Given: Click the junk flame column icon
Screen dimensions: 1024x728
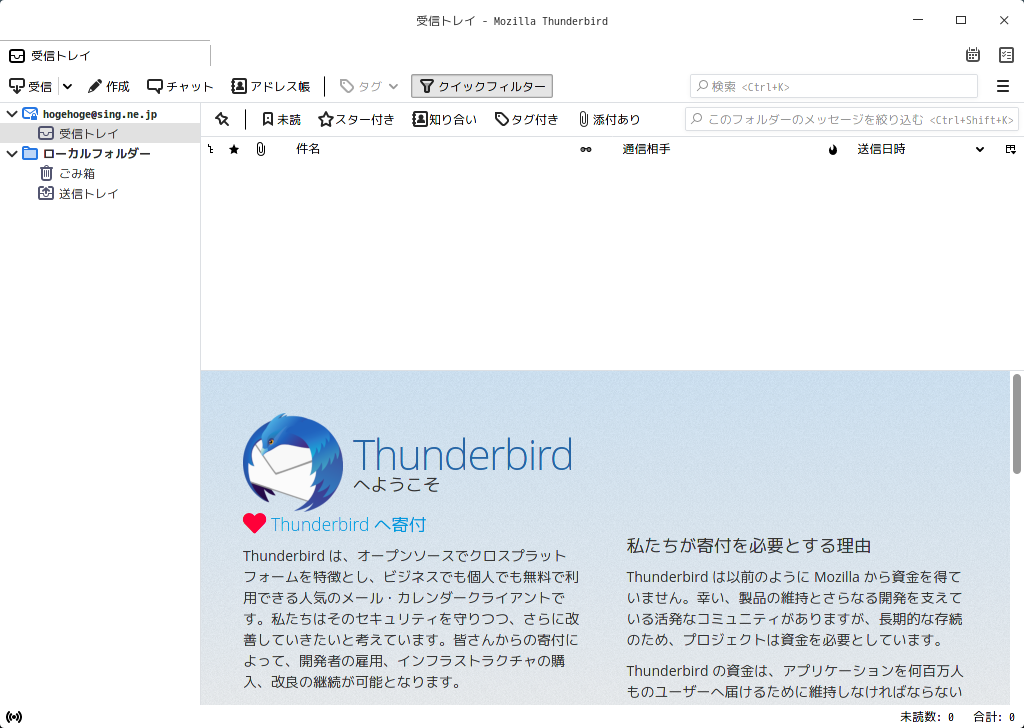Looking at the screenshot, I should 833,150.
